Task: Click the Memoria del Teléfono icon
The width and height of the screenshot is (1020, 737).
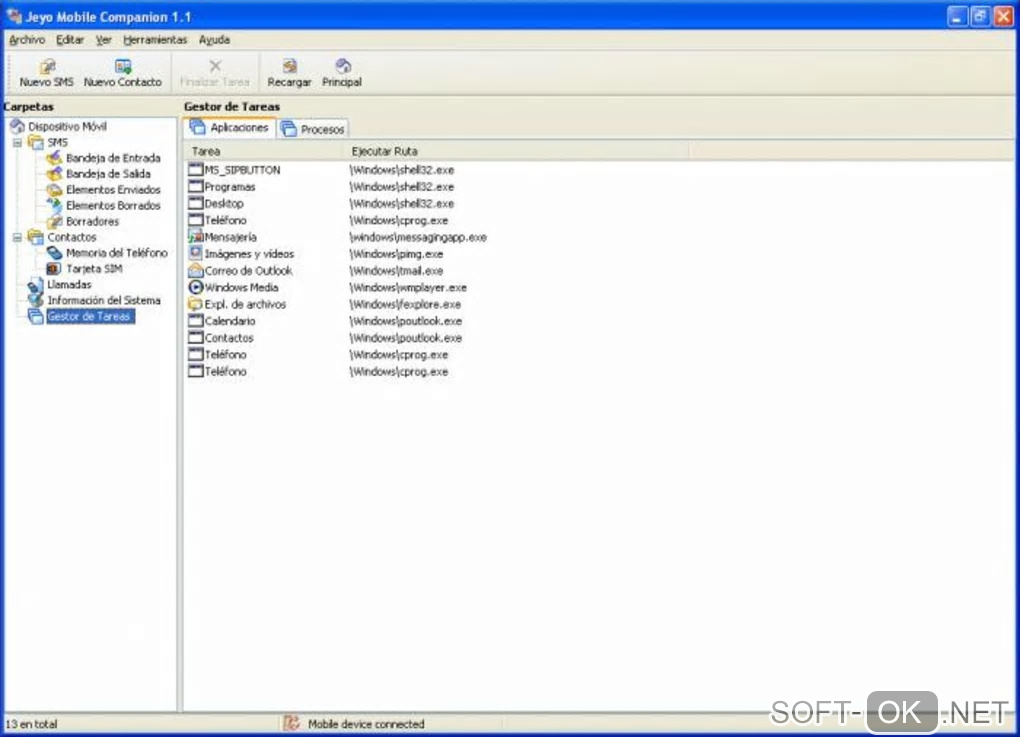Action: tap(55, 253)
